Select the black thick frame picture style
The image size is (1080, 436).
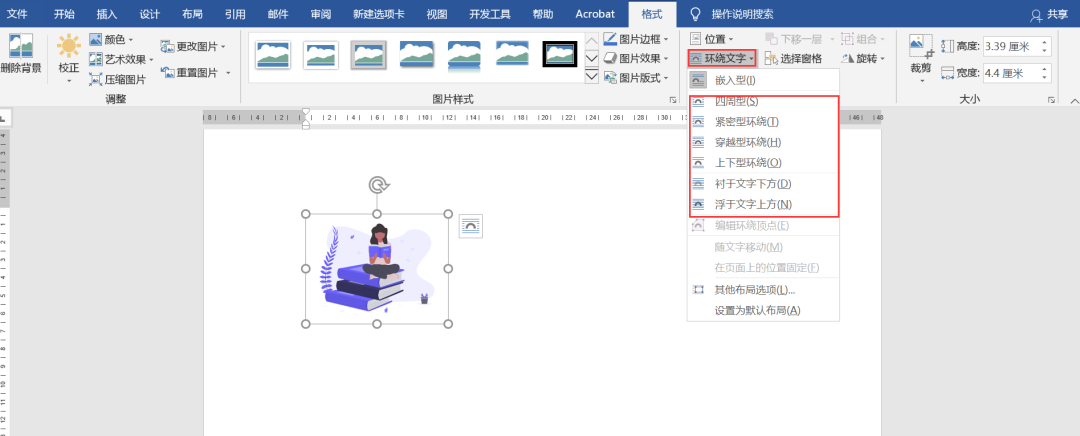tap(560, 54)
